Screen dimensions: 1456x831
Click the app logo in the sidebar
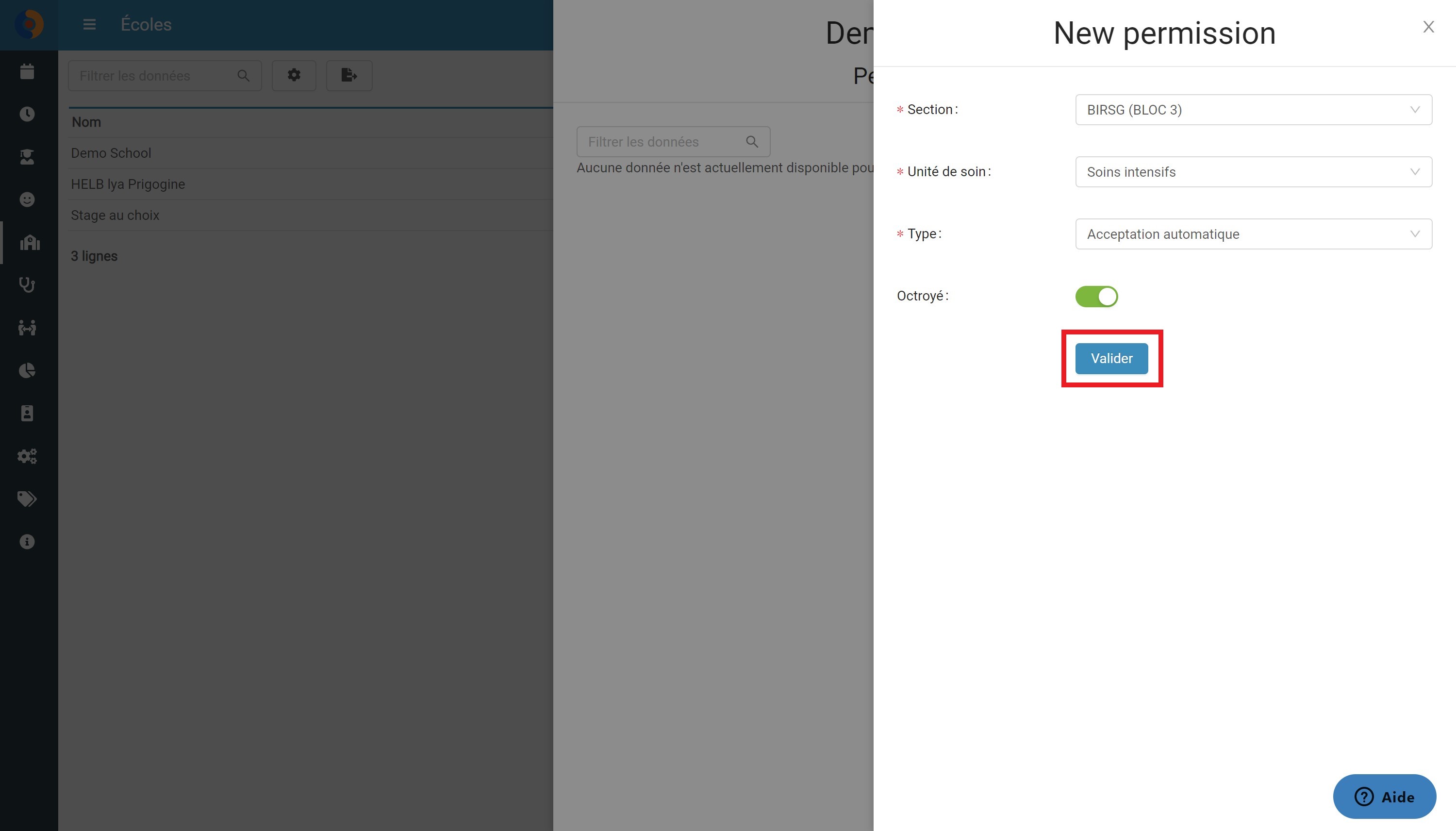click(29, 25)
